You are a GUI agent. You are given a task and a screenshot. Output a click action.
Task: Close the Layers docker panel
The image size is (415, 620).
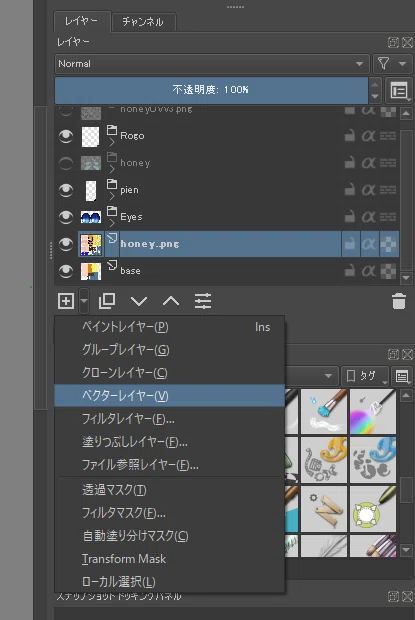click(407, 42)
